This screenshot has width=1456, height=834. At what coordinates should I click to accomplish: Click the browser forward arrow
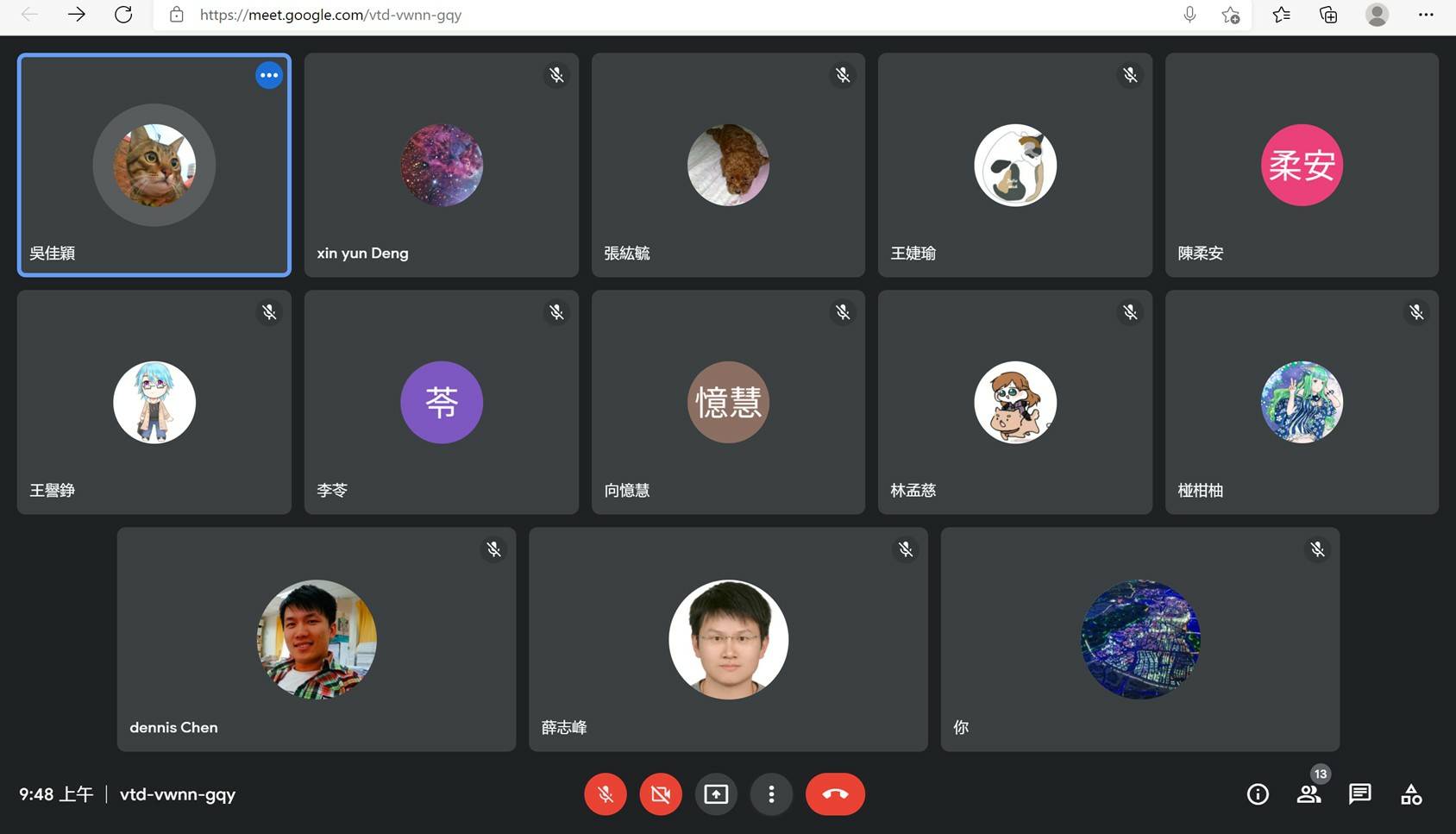(77, 15)
